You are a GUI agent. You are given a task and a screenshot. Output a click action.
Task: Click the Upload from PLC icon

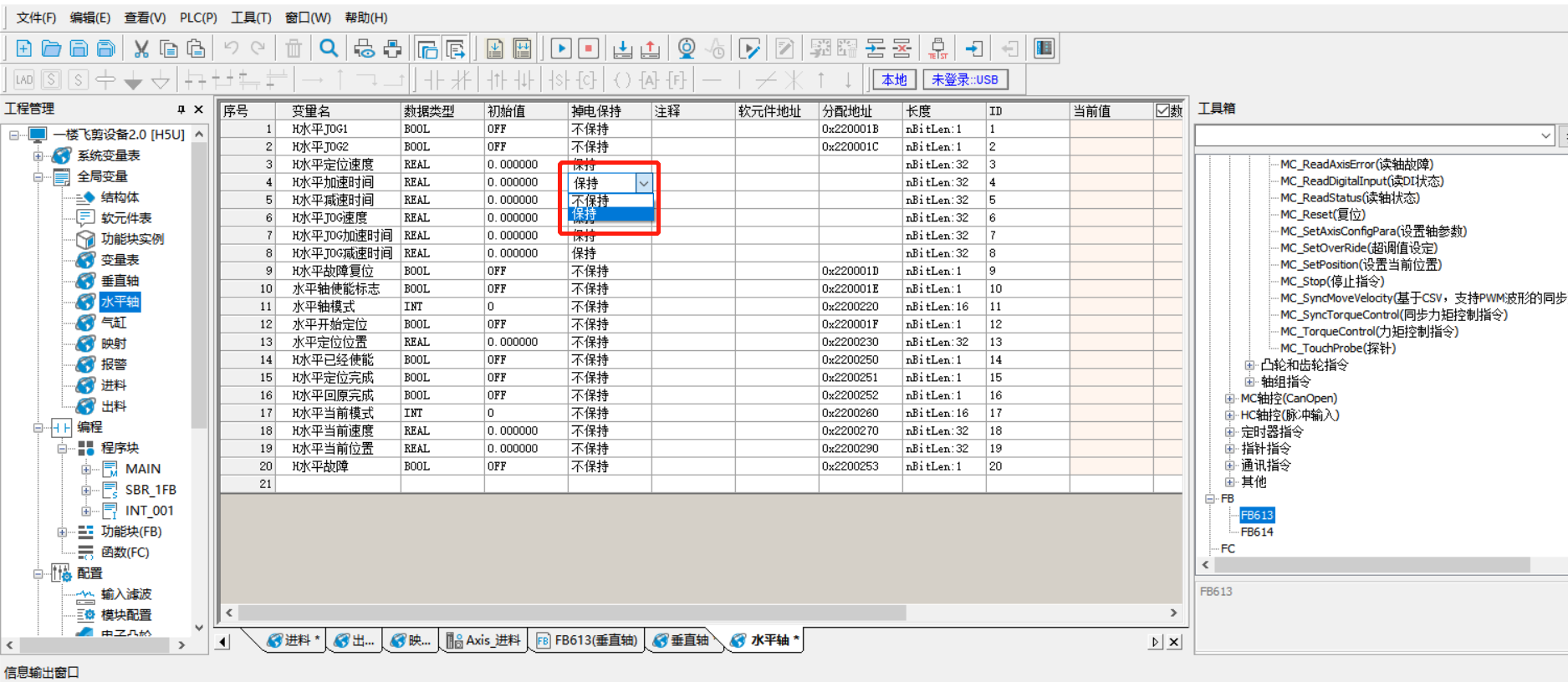pos(650,48)
